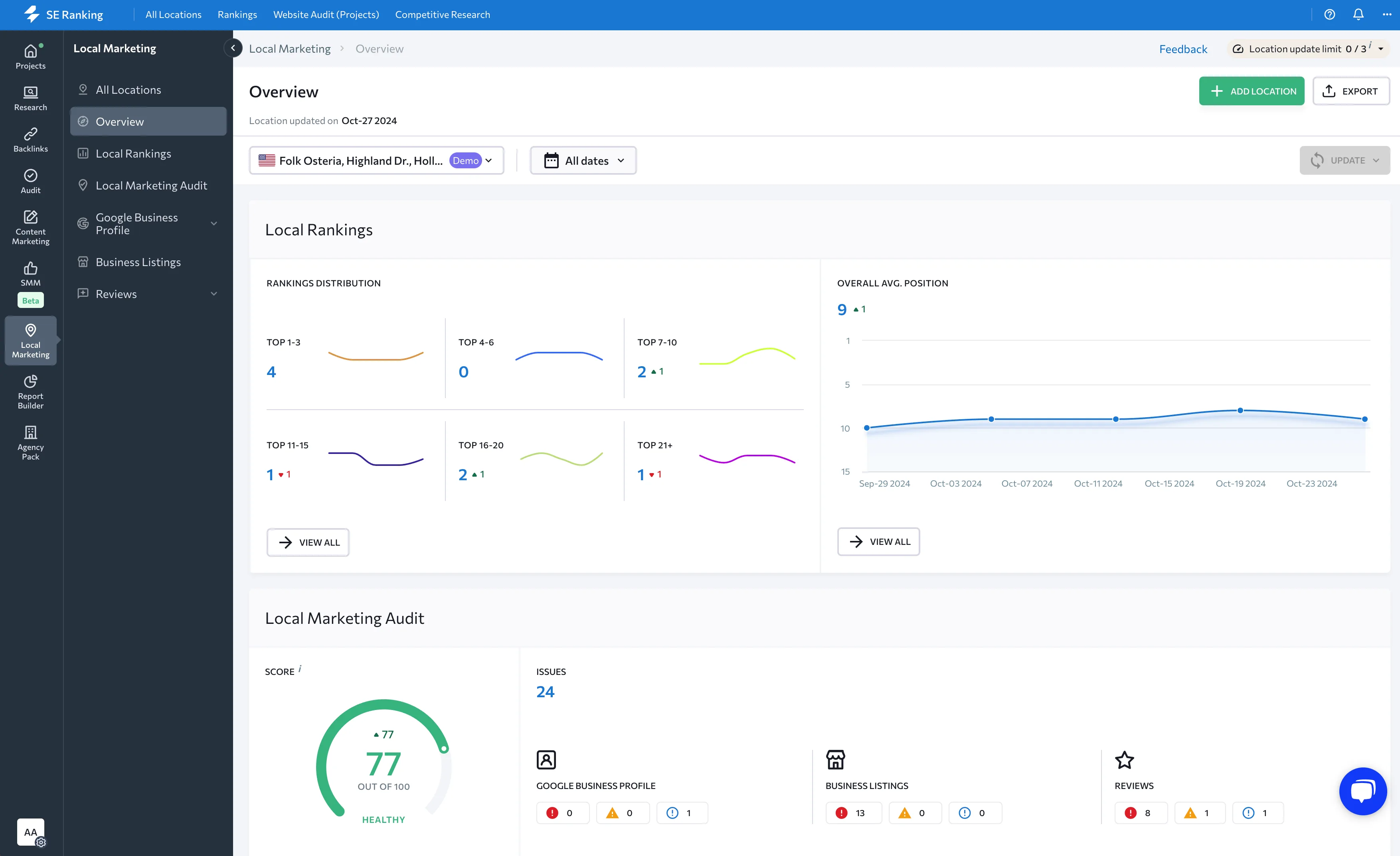This screenshot has height=856, width=1400.
Task: Open the Agency Pack sidebar icon
Action: (31, 443)
